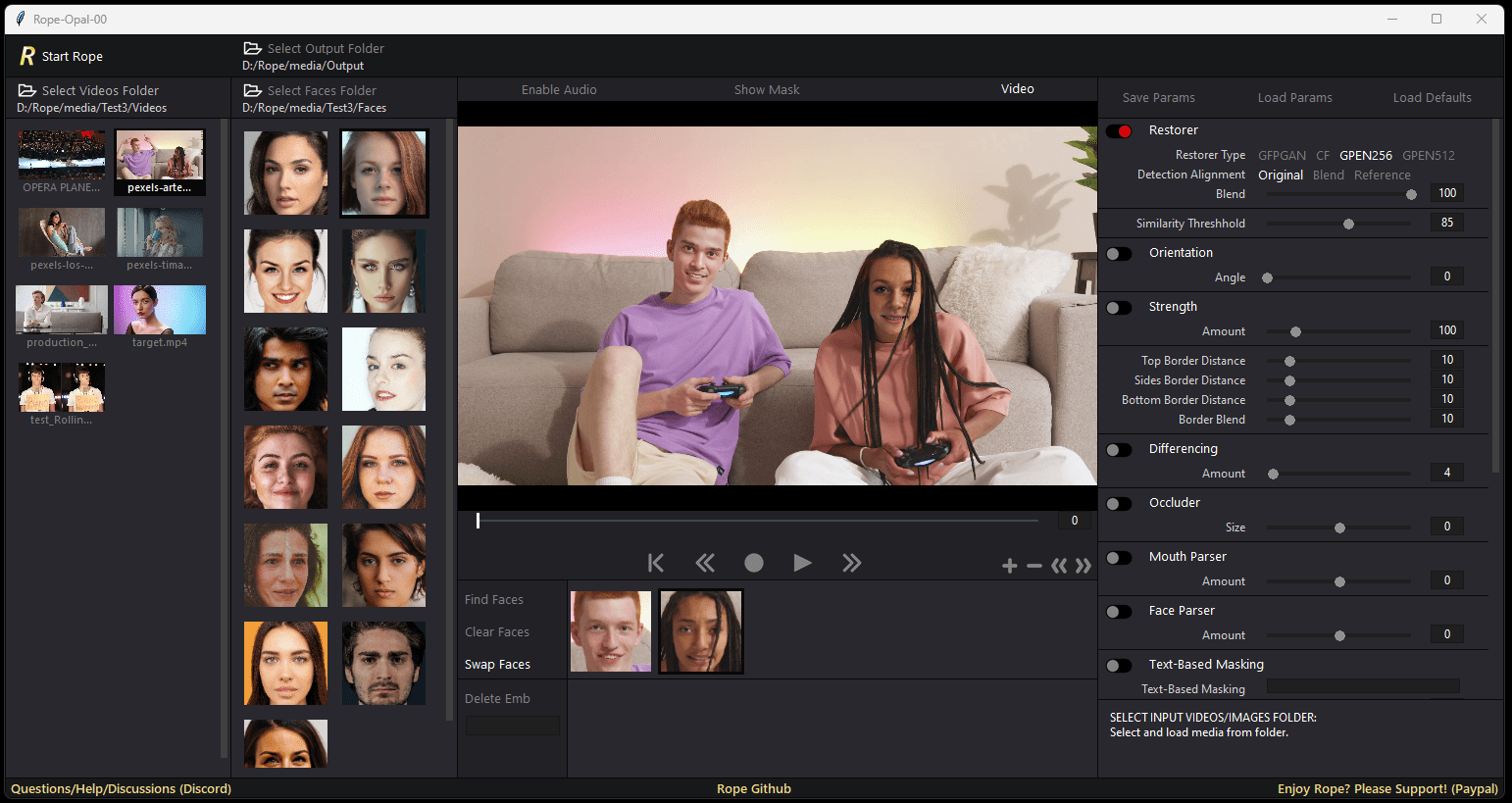The image size is (1512, 803).
Task: Click the Similarity Threshold slider handle
Action: pyautogui.click(x=1348, y=224)
